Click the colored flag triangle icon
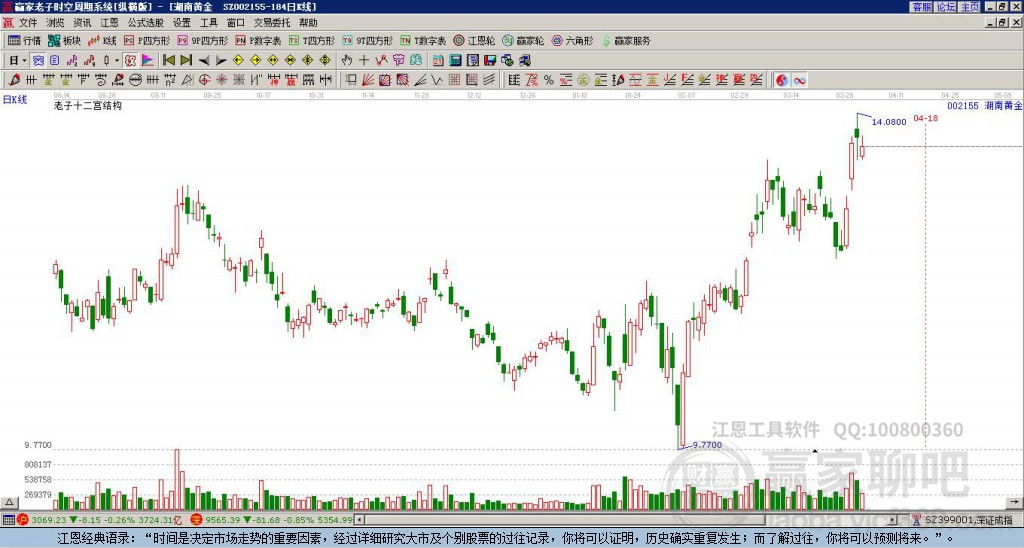Viewport: 1024px width, 548px height. (x=148, y=60)
